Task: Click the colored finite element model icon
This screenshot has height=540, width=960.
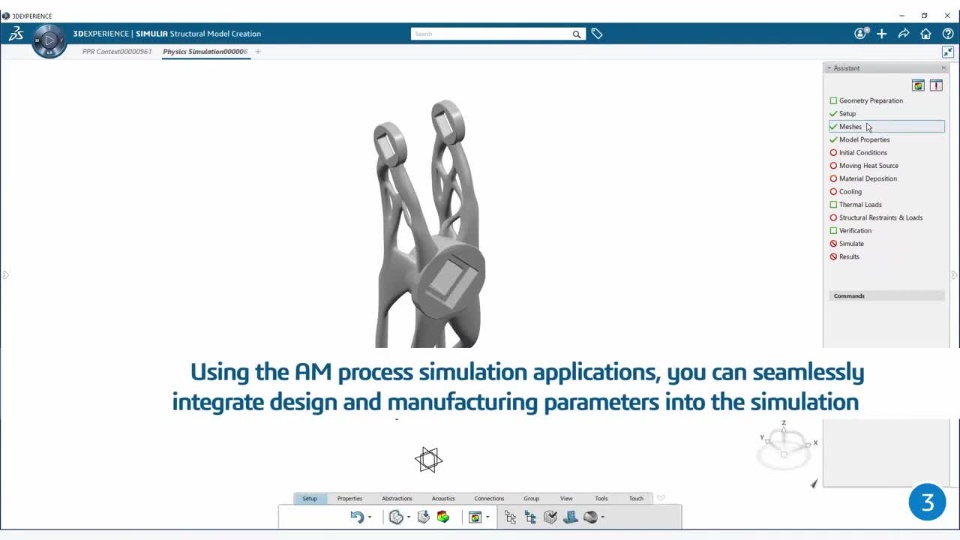Action: coord(443,517)
